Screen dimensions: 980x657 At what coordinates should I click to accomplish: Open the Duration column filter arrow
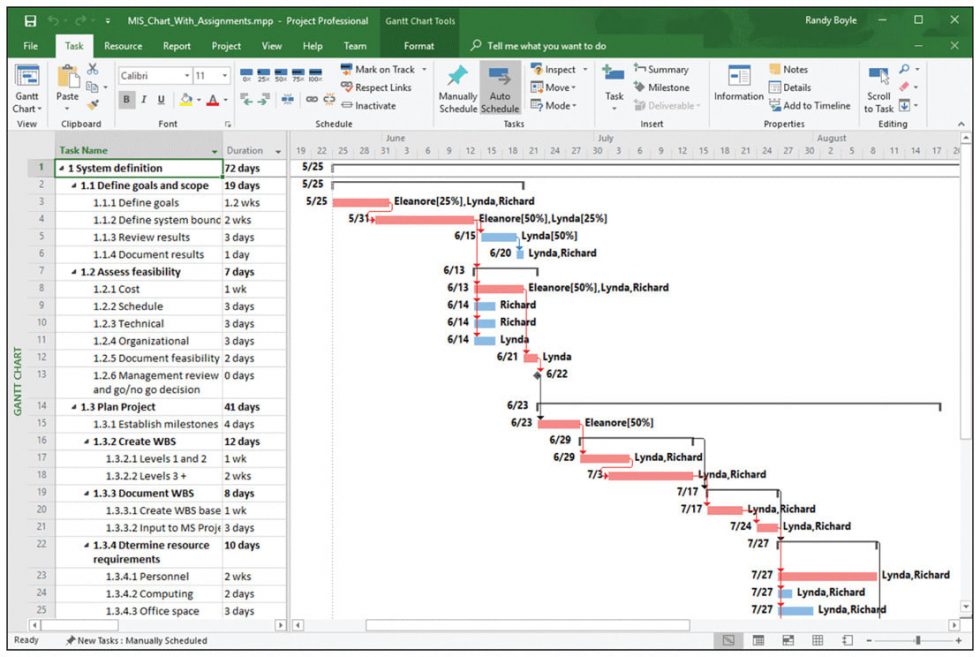coord(278,151)
